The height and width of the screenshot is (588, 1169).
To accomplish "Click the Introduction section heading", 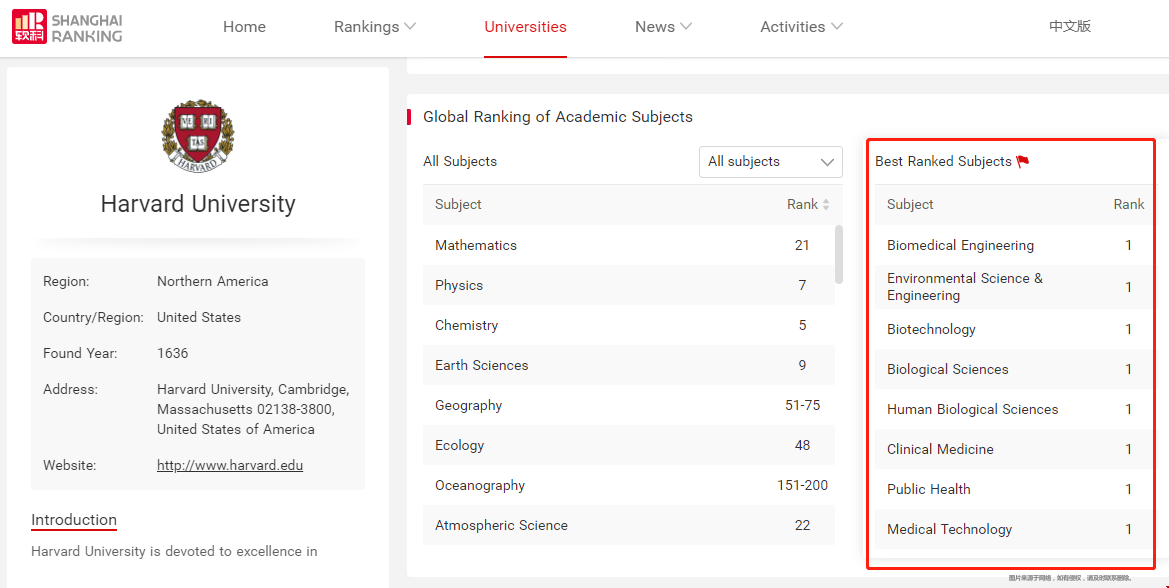I will [74, 520].
